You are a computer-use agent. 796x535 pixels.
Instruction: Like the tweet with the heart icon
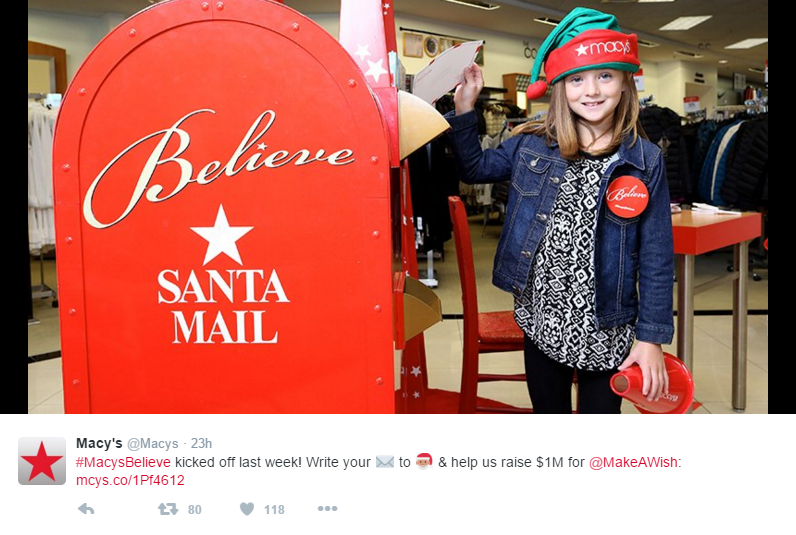(x=247, y=509)
